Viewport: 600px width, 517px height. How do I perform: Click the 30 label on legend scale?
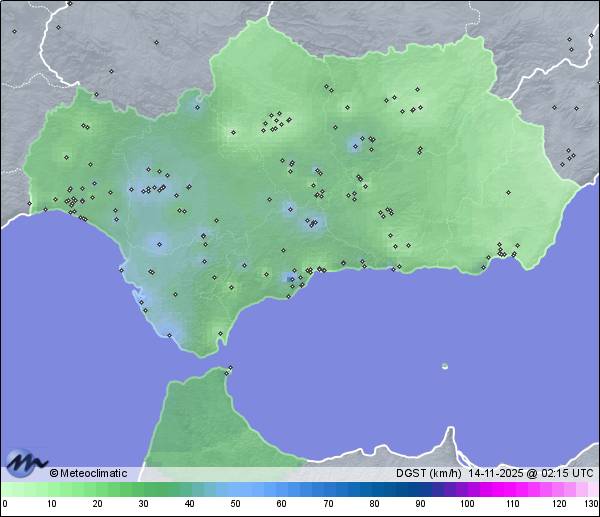click(x=143, y=504)
